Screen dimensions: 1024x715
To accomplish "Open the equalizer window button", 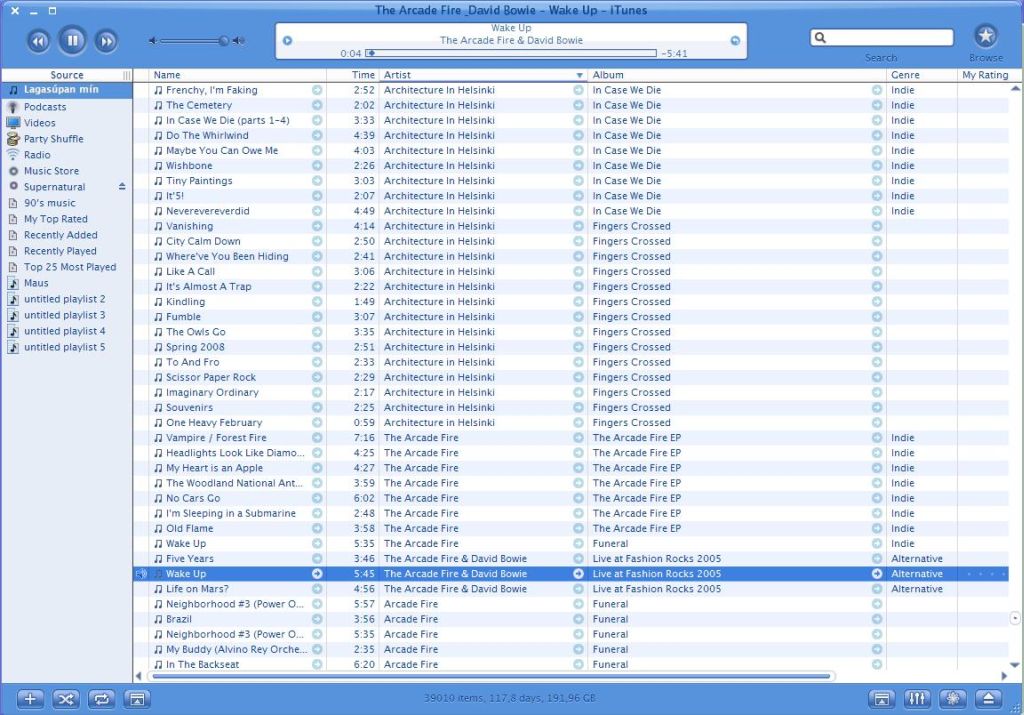I will tap(917, 699).
